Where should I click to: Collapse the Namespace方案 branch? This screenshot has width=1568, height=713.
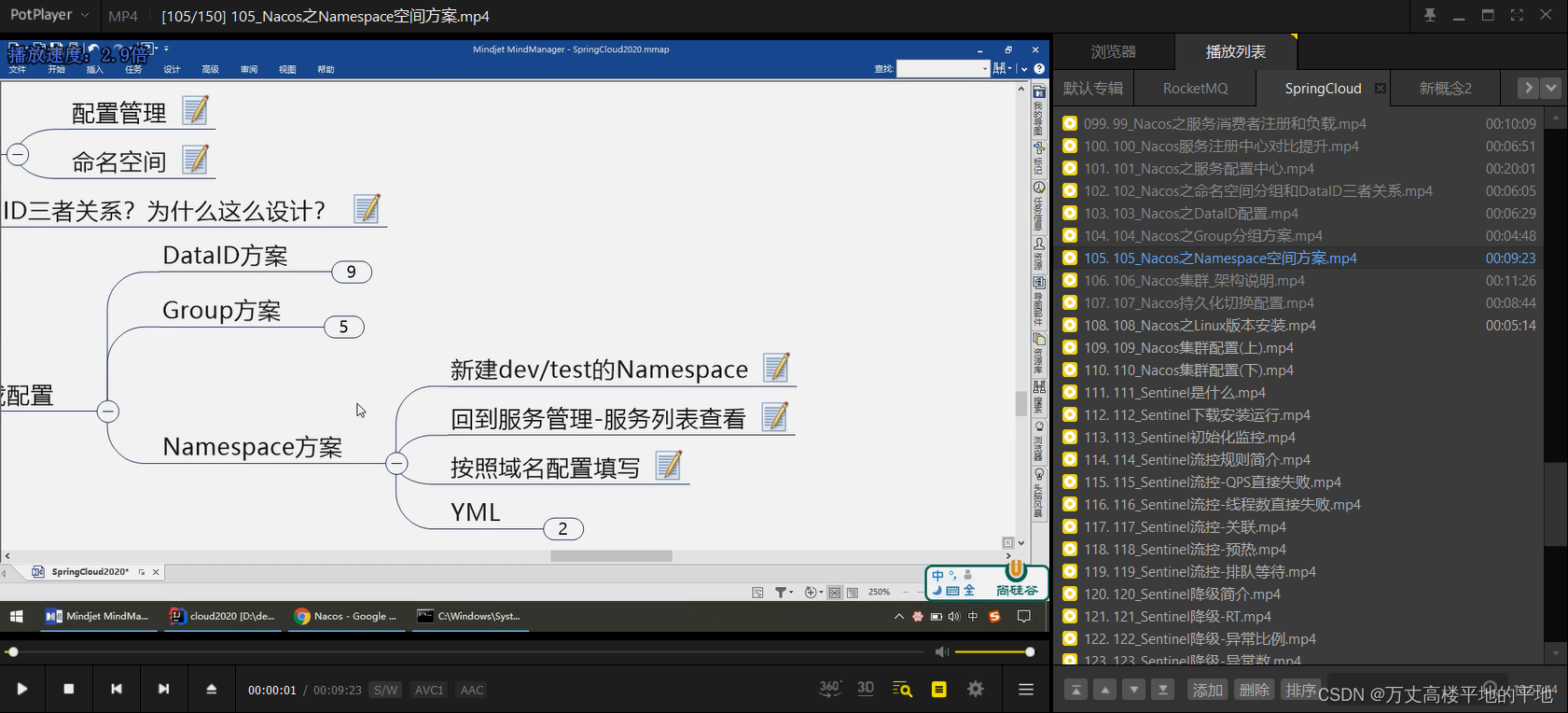click(396, 463)
